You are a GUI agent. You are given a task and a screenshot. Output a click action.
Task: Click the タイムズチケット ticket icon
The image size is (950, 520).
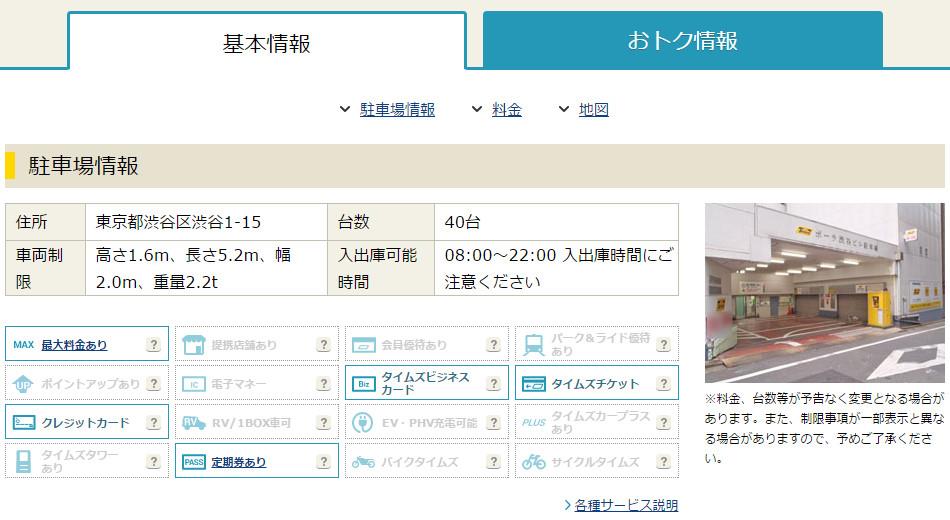(534, 384)
